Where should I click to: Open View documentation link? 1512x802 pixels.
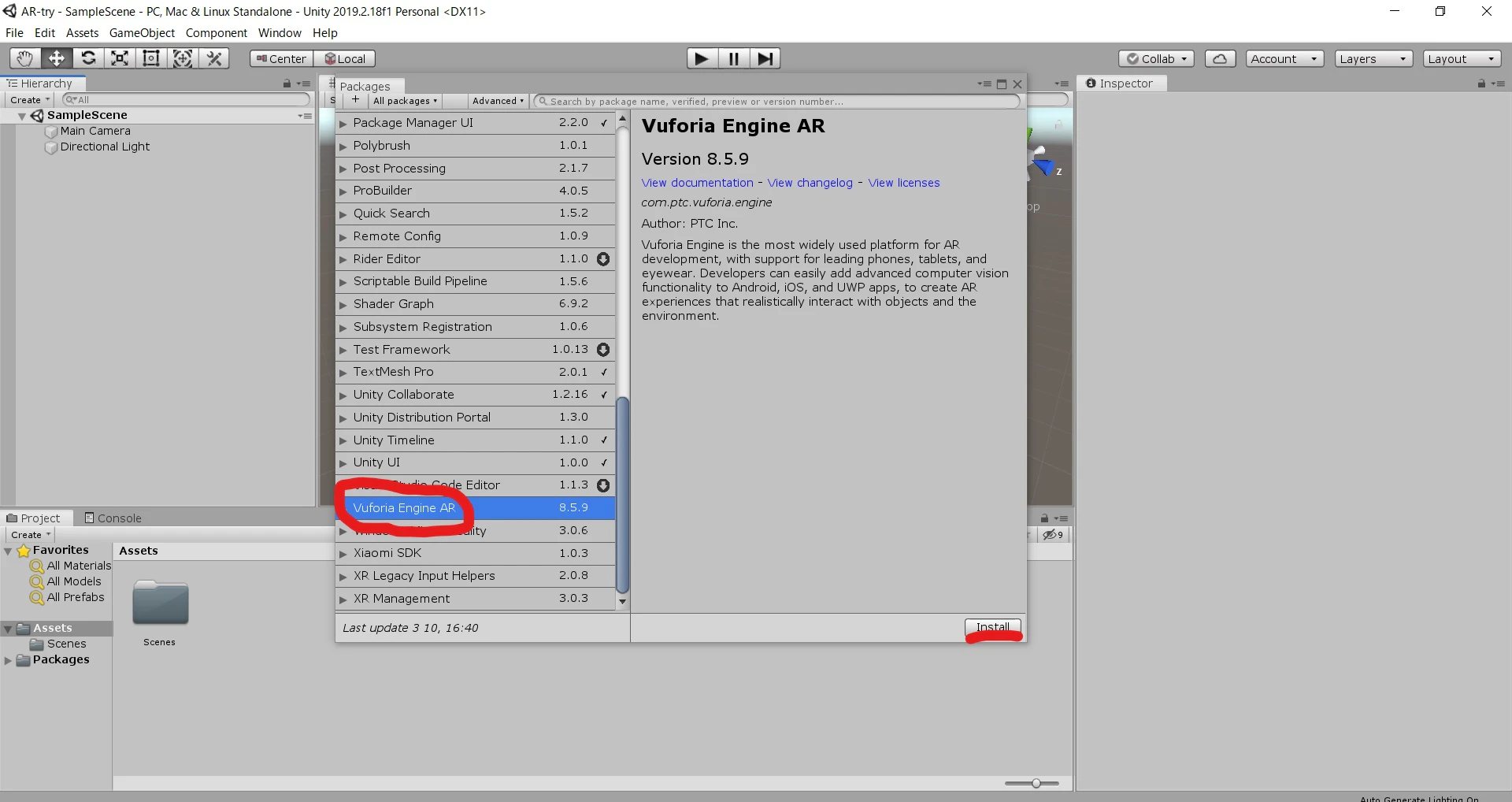pos(697,183)
